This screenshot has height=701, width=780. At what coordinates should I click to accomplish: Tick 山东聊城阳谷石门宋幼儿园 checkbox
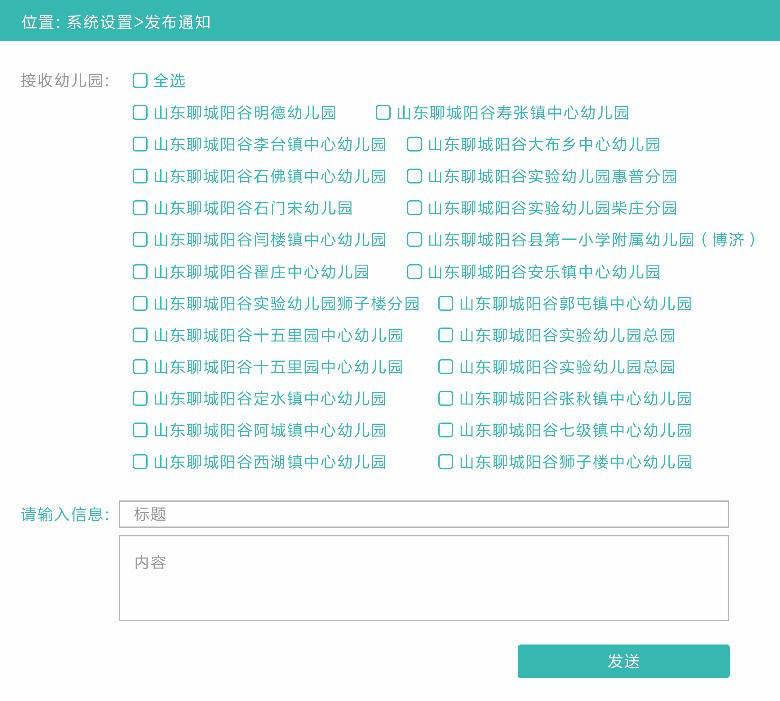tap(140, 208)
